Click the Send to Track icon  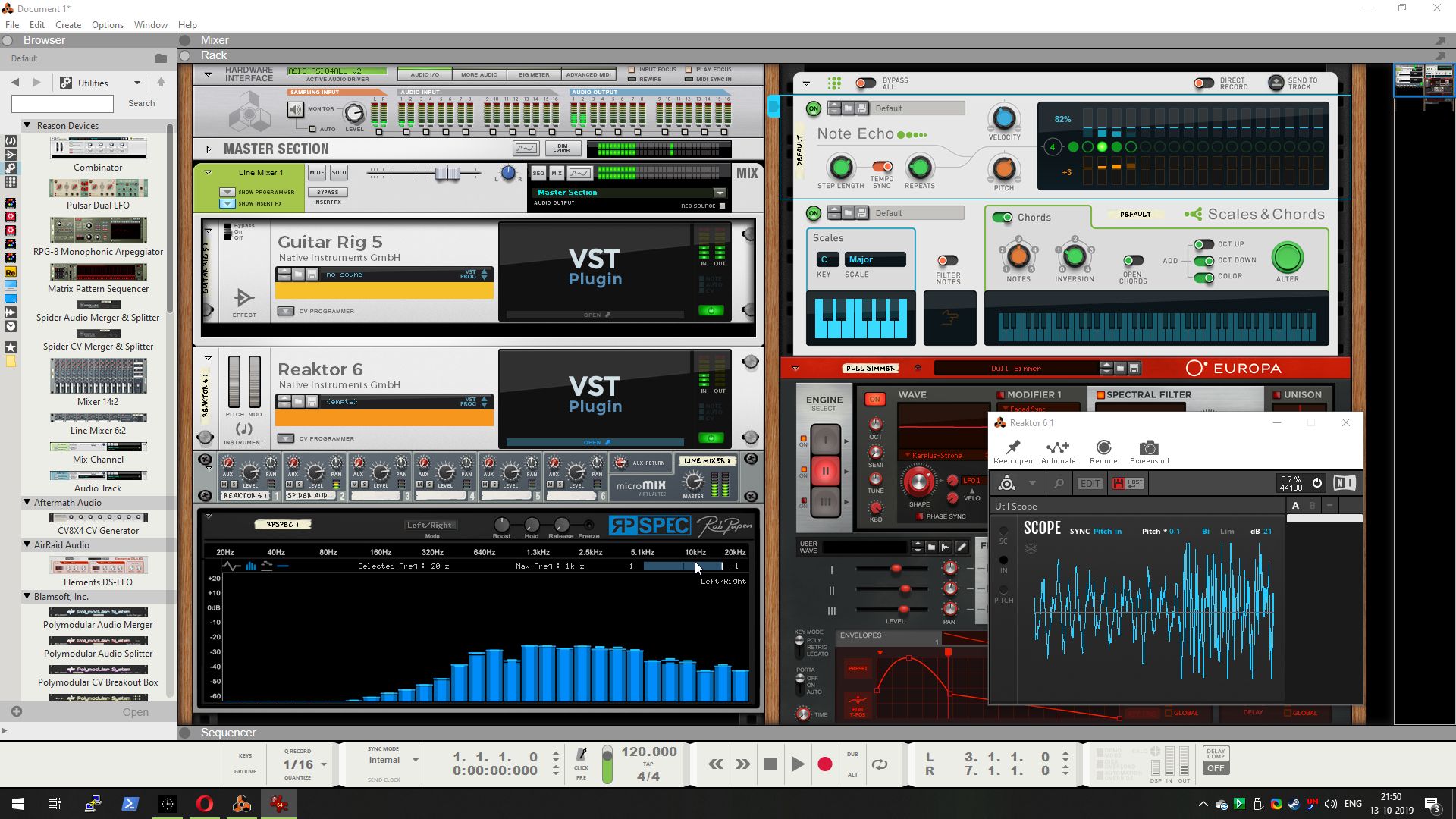[x=1276, y=83]
